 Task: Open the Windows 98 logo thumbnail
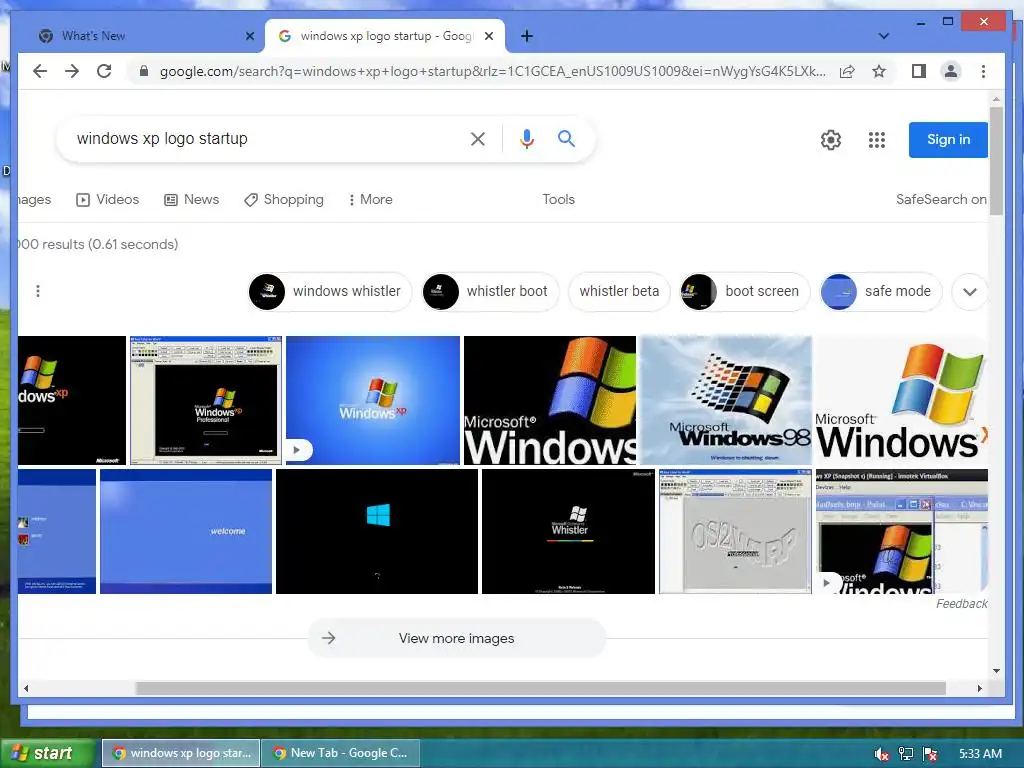(725, 400)
